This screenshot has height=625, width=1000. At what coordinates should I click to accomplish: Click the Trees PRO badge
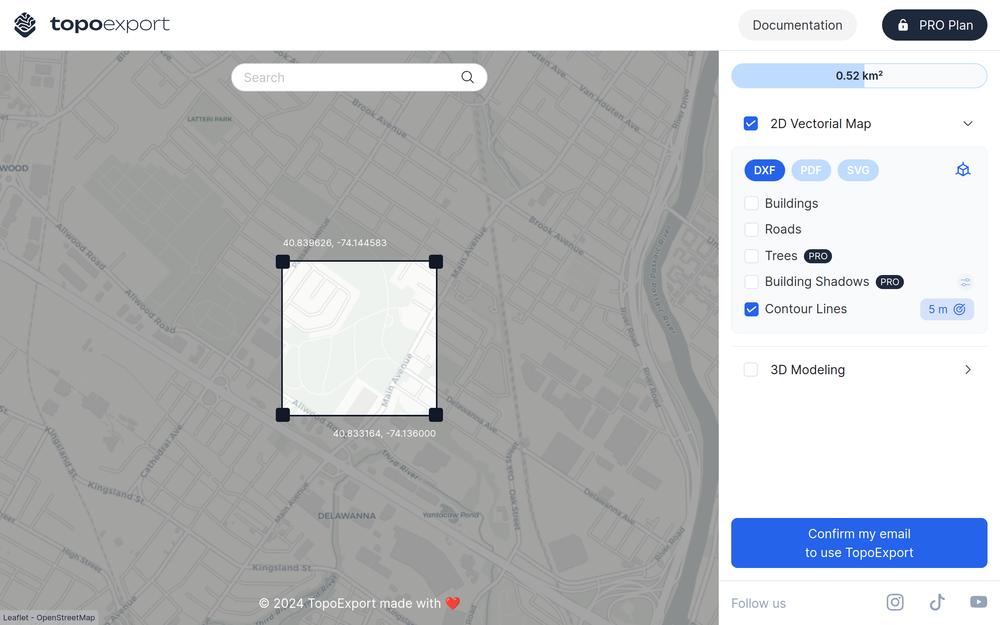(x=818, y=256)
